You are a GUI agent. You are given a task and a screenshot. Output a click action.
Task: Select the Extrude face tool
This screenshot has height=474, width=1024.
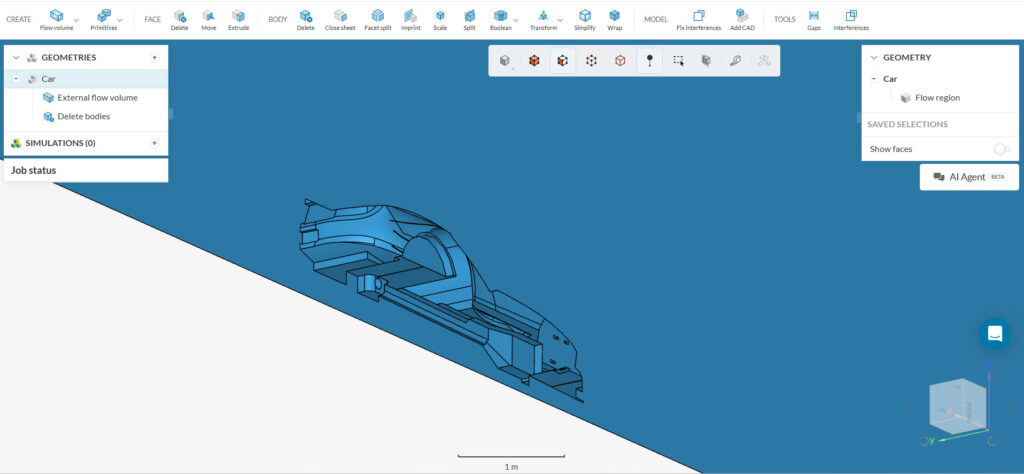(238, 19)
